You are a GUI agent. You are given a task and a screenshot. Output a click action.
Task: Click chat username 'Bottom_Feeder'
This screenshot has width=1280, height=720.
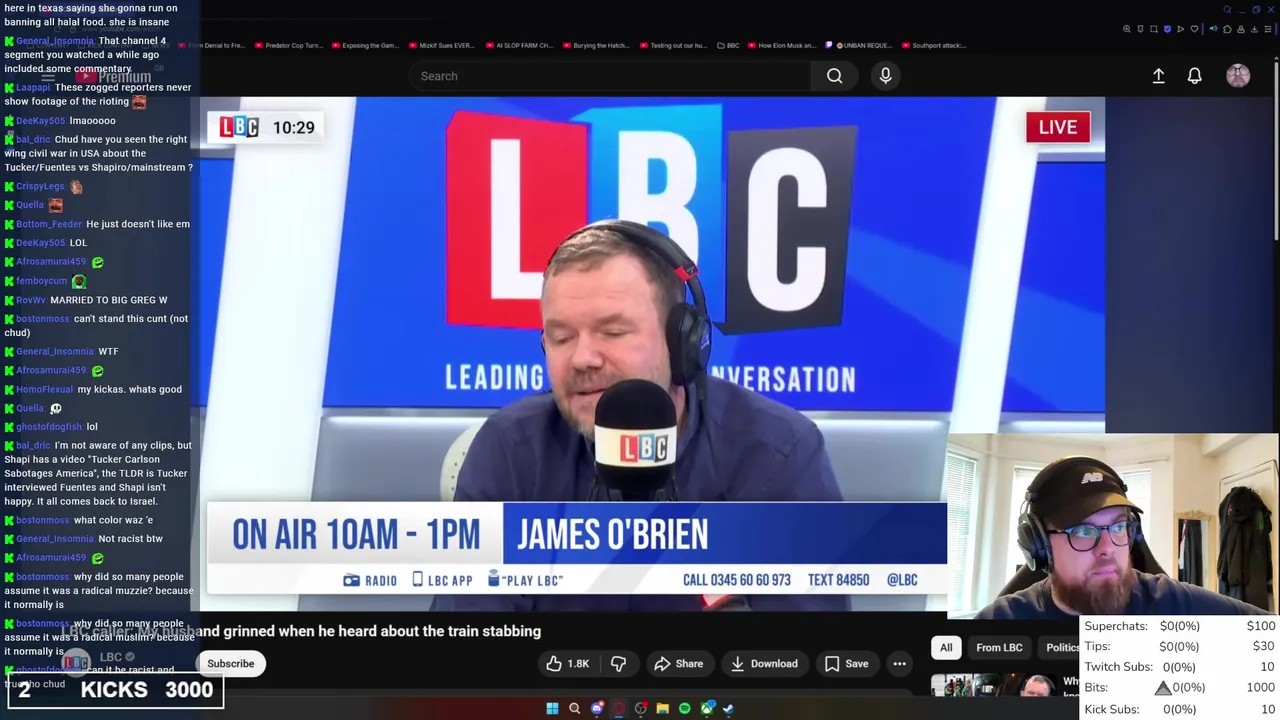click(x=49, y=224)
